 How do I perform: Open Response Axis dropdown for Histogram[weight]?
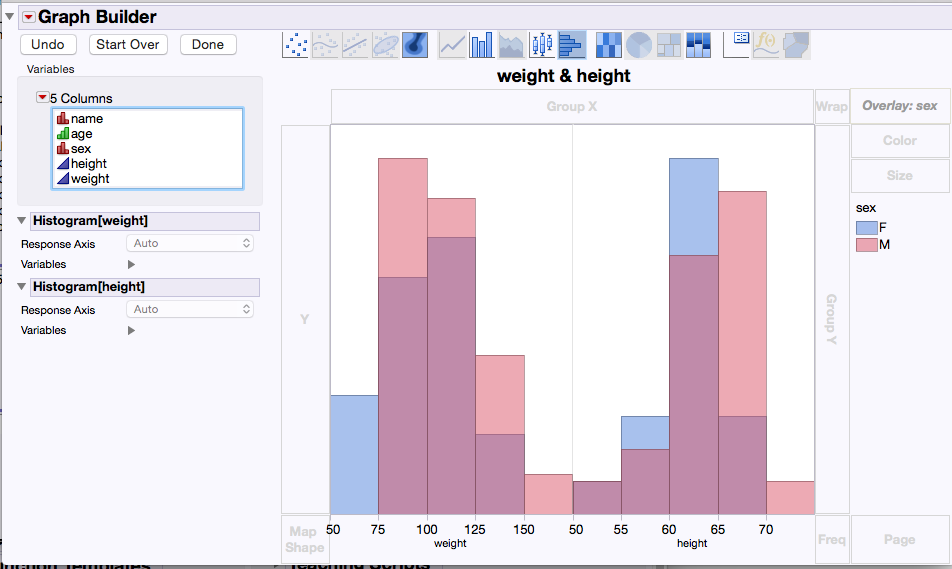point(190,244)
